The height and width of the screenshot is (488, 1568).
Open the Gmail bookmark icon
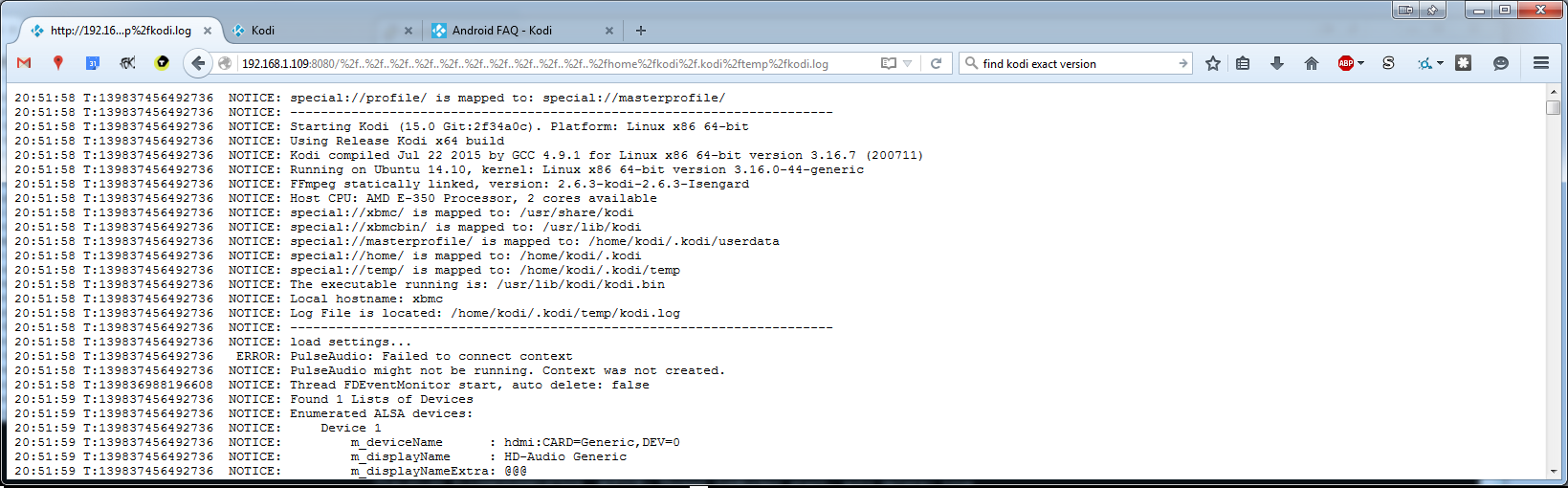tap(24, 63)
